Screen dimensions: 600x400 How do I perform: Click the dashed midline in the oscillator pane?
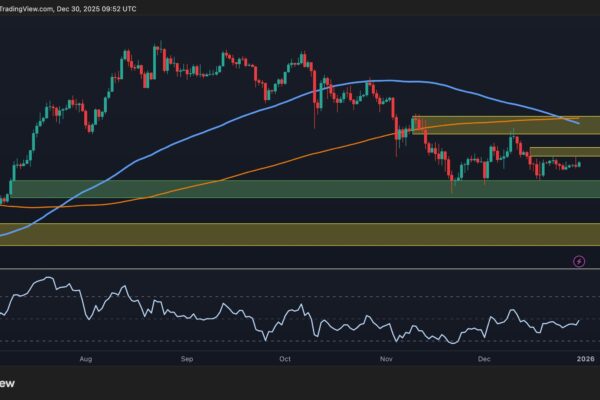(300, 319)
